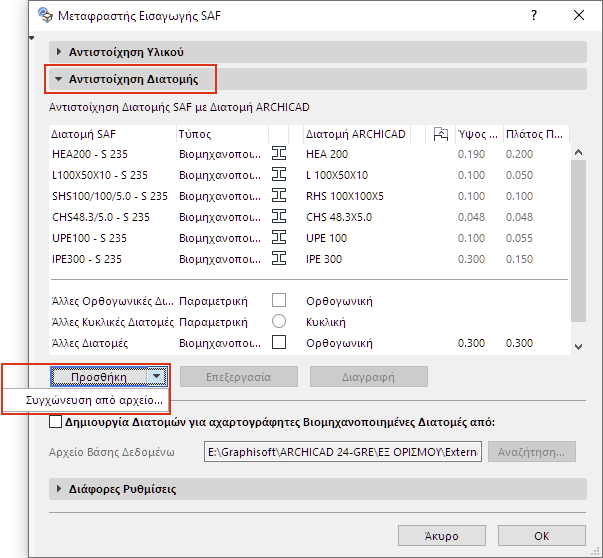Image resolution: width=603 pixels, height=558 pixels.
Task: Click the Ύψος column header
Action: click(479, 134)
